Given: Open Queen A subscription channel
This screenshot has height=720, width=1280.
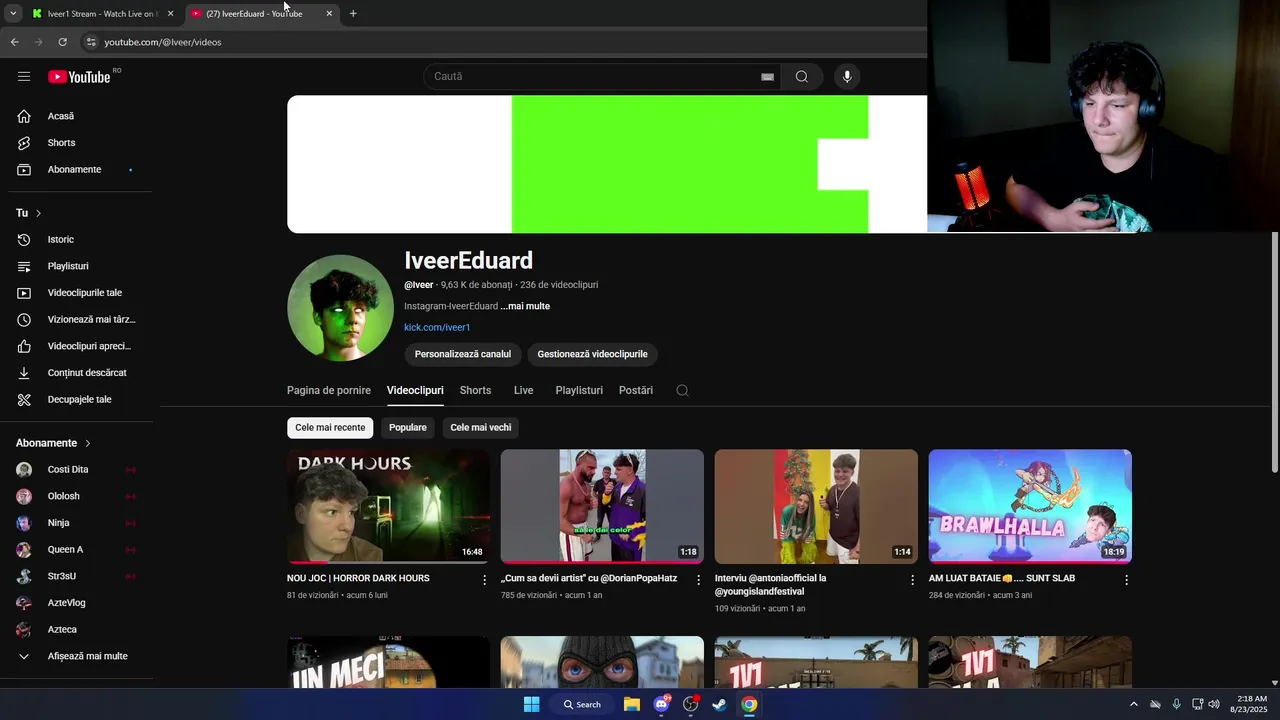Looking at the screenshot, I should (x=78, y=550).
